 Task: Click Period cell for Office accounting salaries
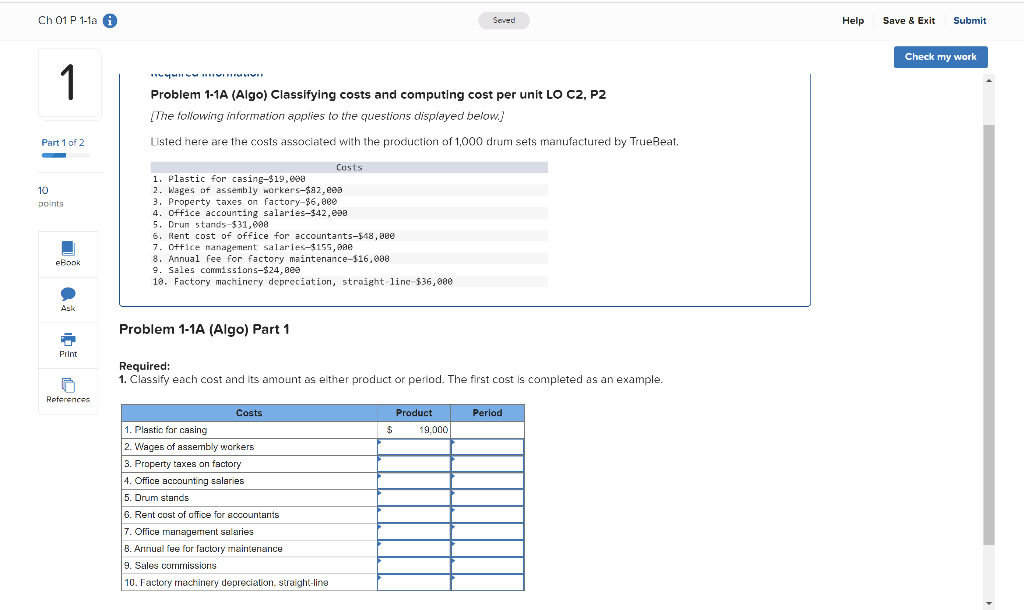[x=487, y=481]
